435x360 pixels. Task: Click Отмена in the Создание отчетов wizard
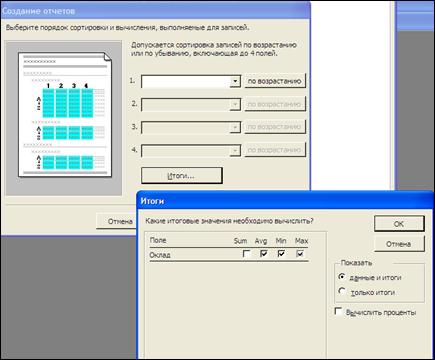coord(117,221)
